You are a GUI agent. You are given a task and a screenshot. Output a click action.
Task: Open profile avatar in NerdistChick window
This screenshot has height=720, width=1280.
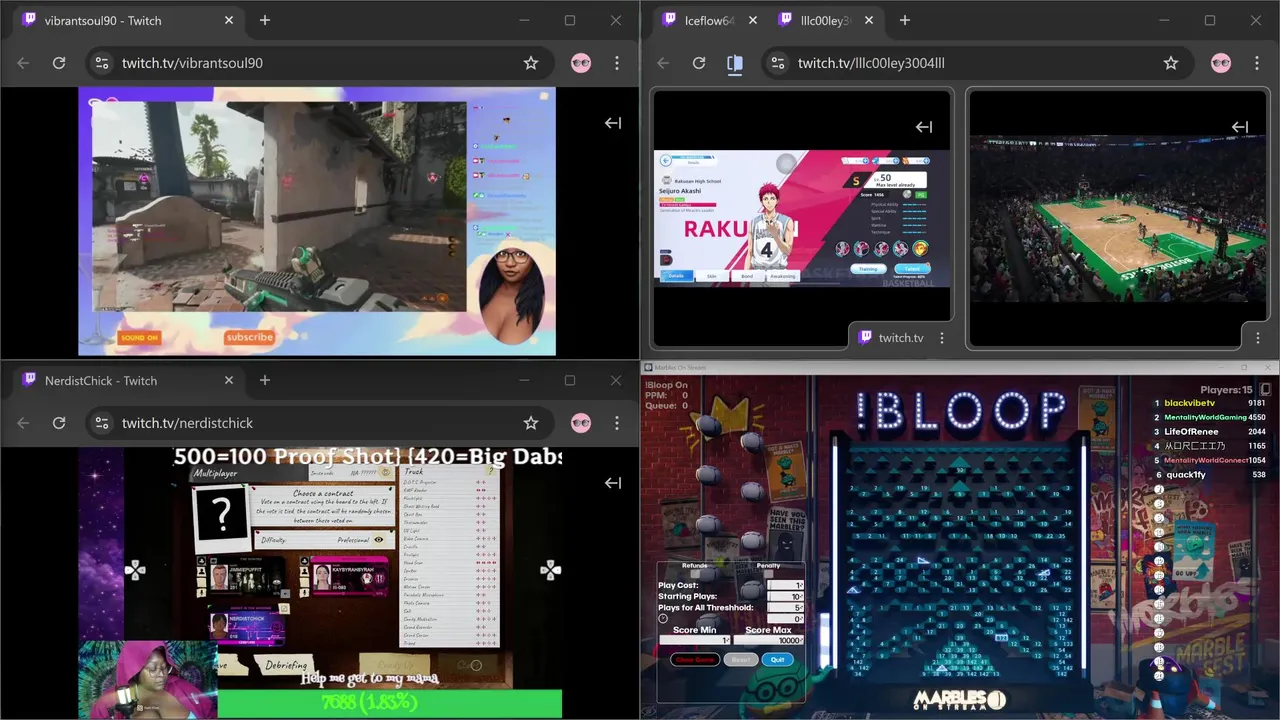pos(581,423)
